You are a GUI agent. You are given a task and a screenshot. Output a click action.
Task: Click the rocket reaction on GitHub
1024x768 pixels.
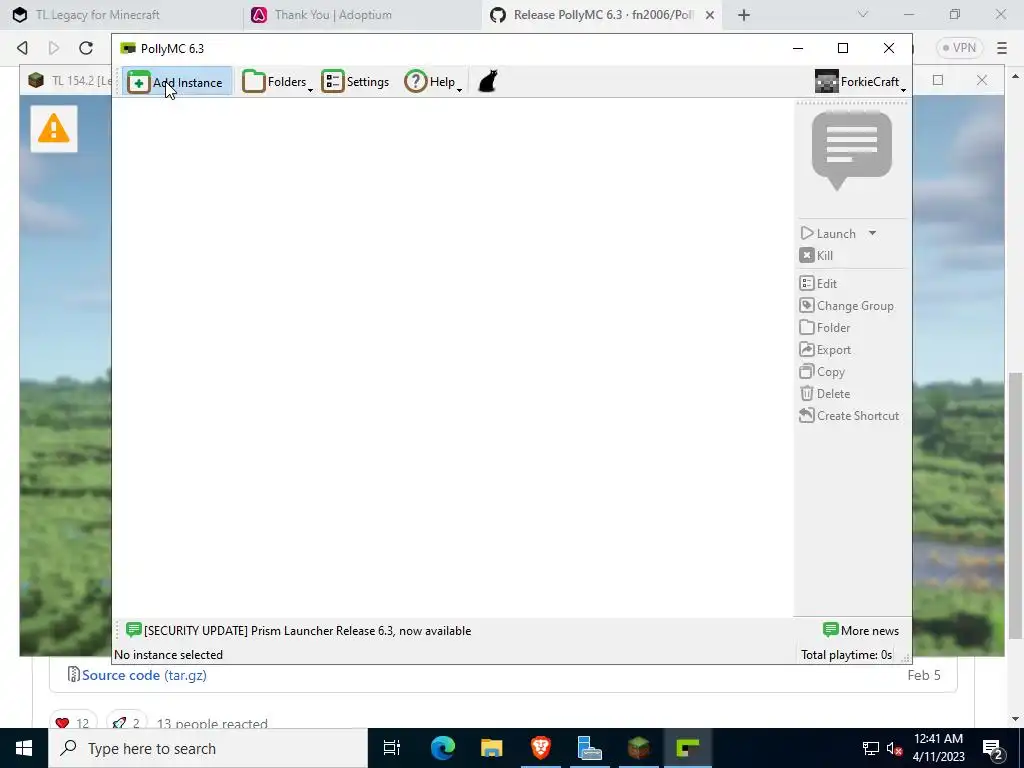[x=127, y=723]
